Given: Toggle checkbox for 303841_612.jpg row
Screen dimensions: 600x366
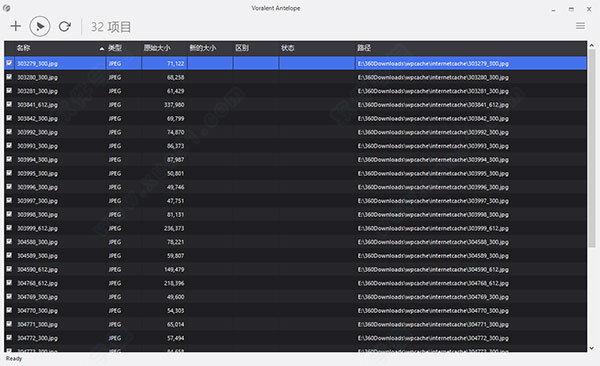Looking at the screenshot, I should point(9,105).
